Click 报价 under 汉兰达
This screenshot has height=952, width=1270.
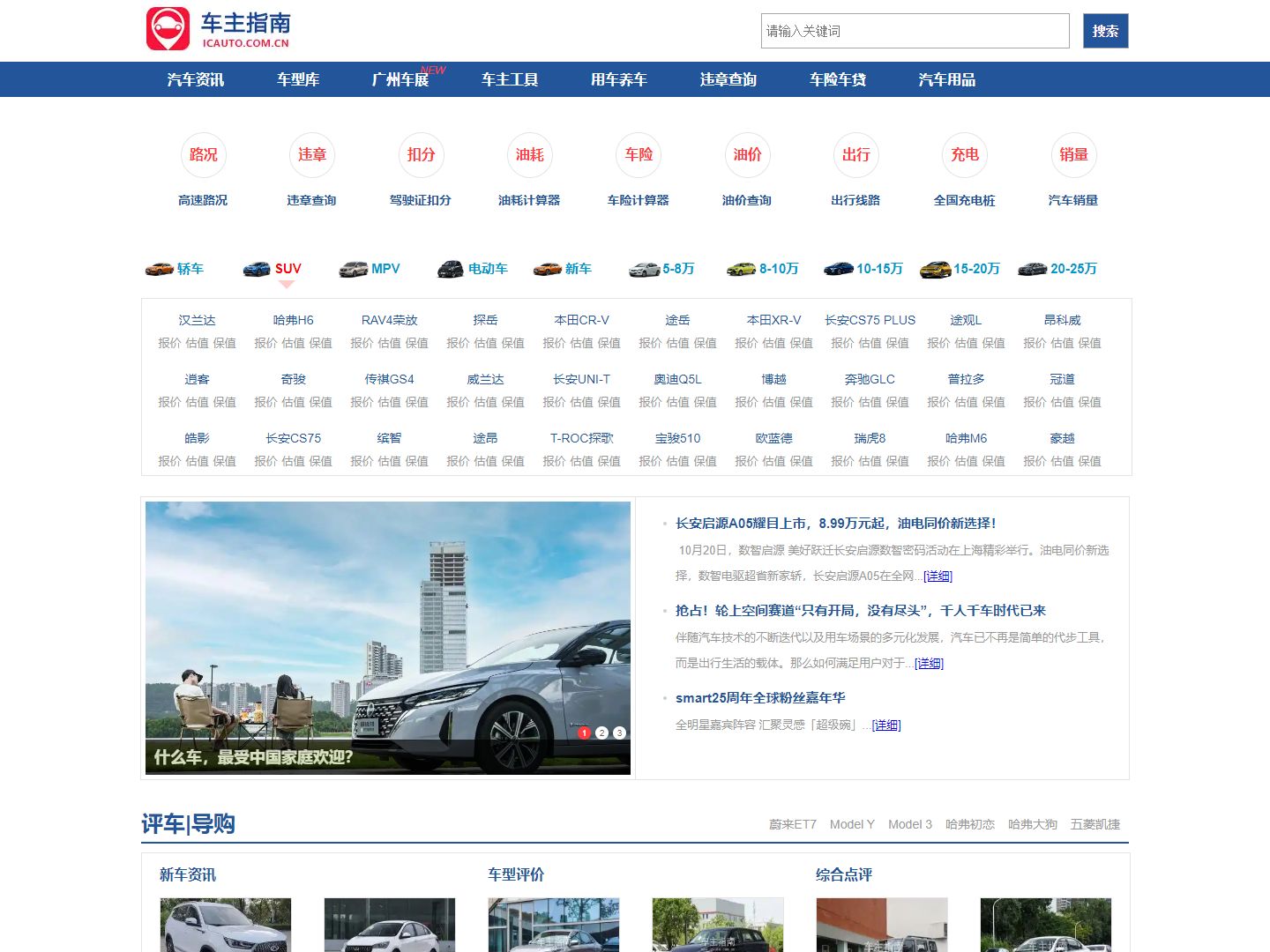(169, 343)
